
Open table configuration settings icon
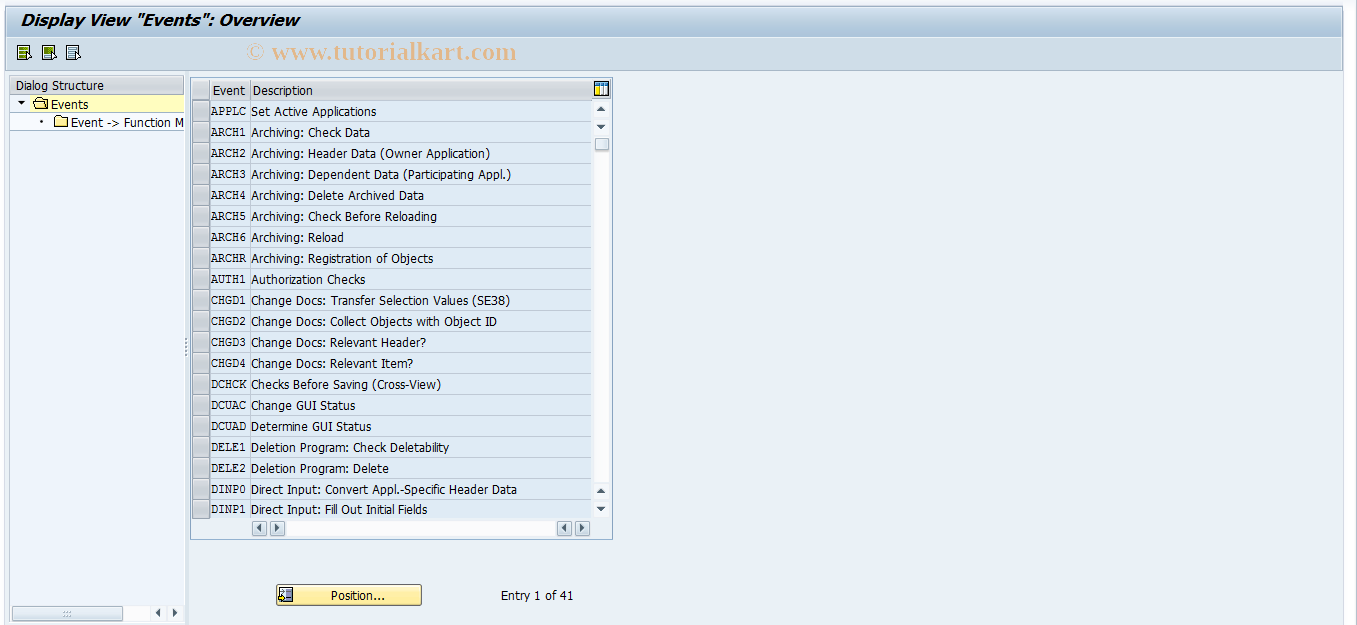click(x=601, y=89)
